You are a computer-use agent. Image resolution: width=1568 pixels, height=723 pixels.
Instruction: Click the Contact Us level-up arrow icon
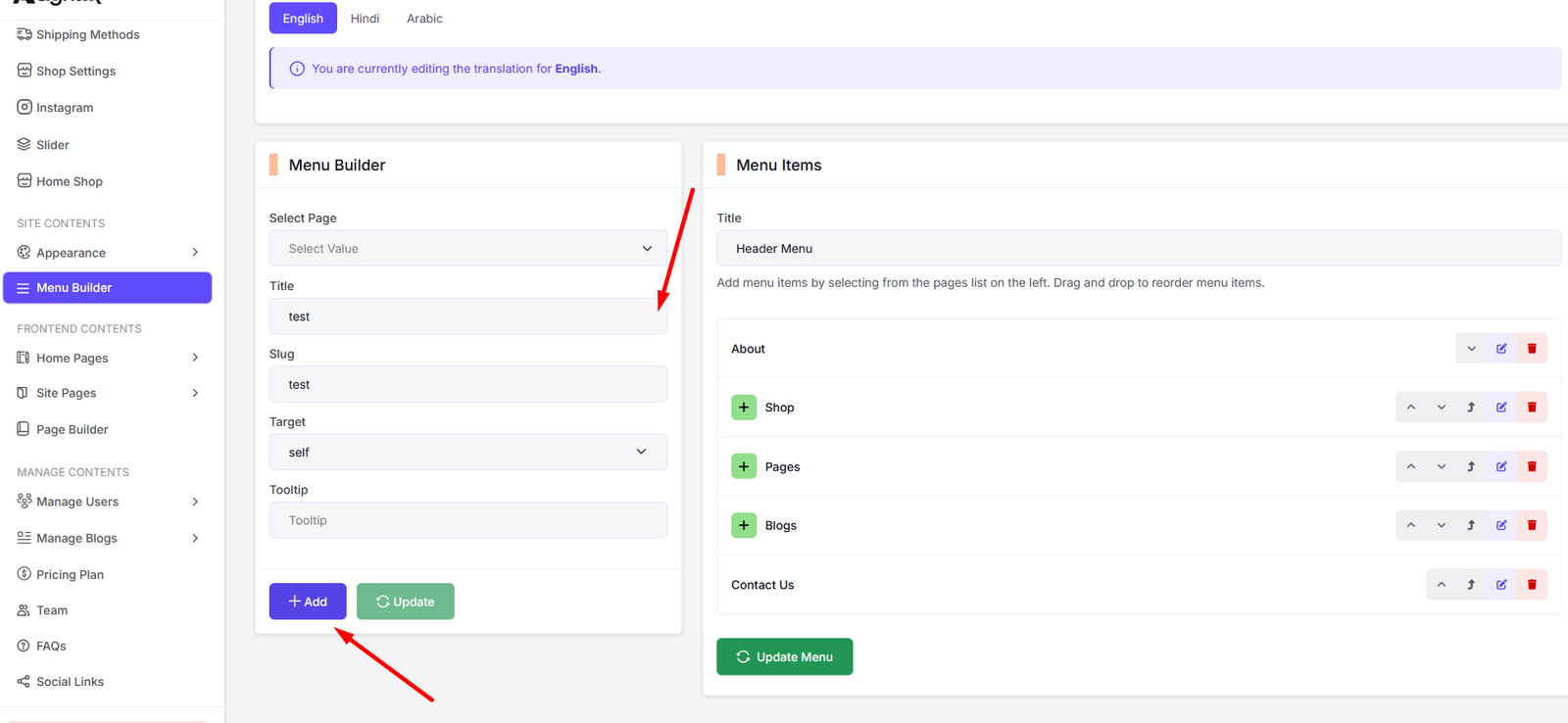point(1471,585)
